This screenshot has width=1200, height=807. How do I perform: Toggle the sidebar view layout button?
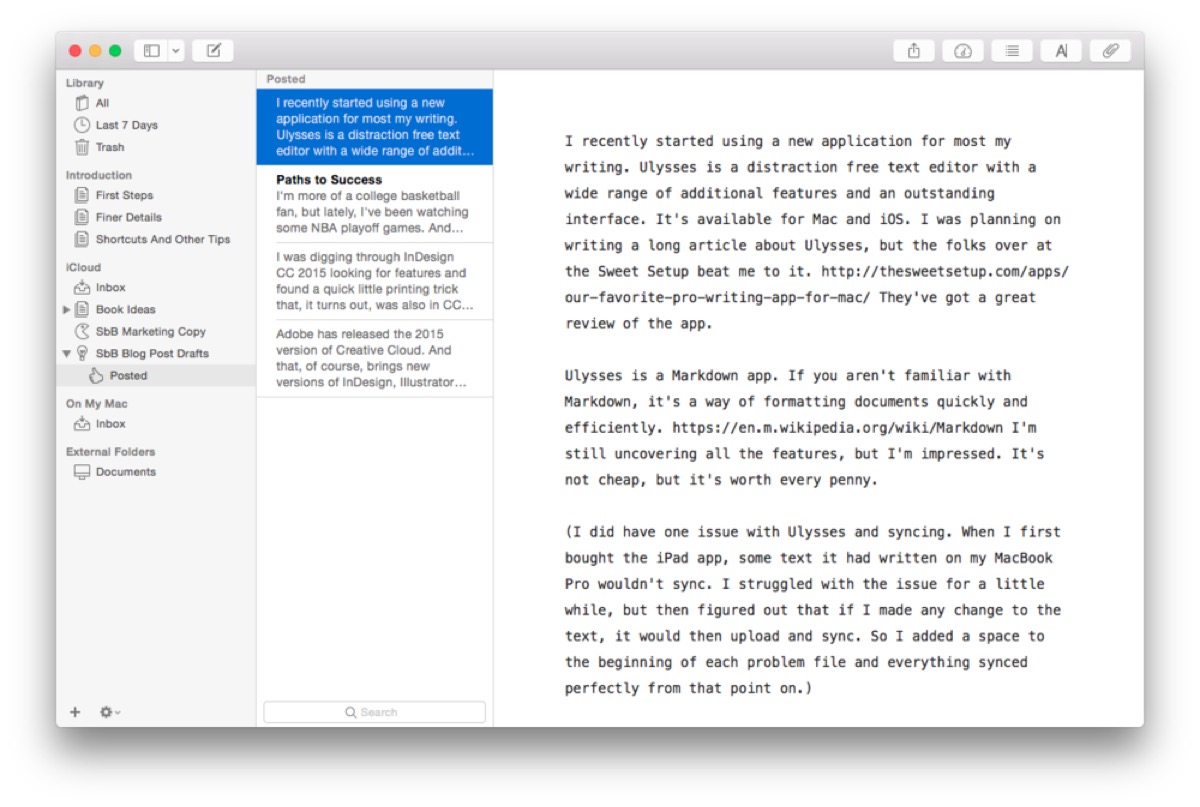pyautogui.click(x=151, y=50)
